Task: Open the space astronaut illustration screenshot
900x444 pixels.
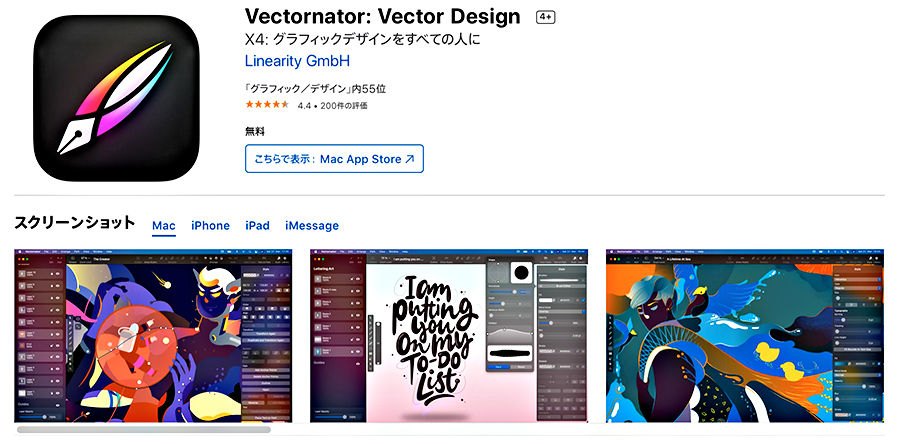Action: pyautogui.click(x=153, y=336)
